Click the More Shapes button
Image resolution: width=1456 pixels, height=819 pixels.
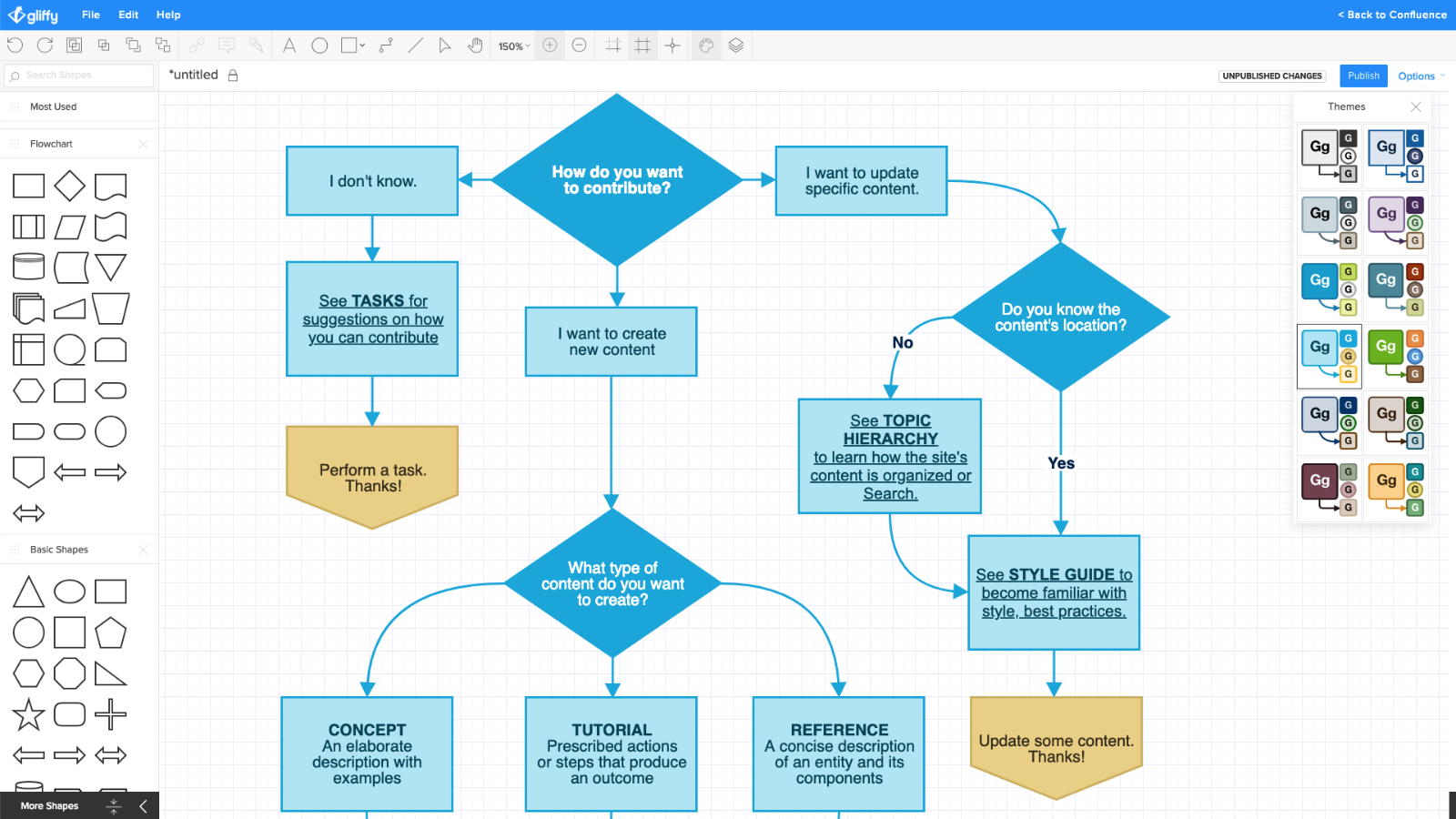click(49, 806)
